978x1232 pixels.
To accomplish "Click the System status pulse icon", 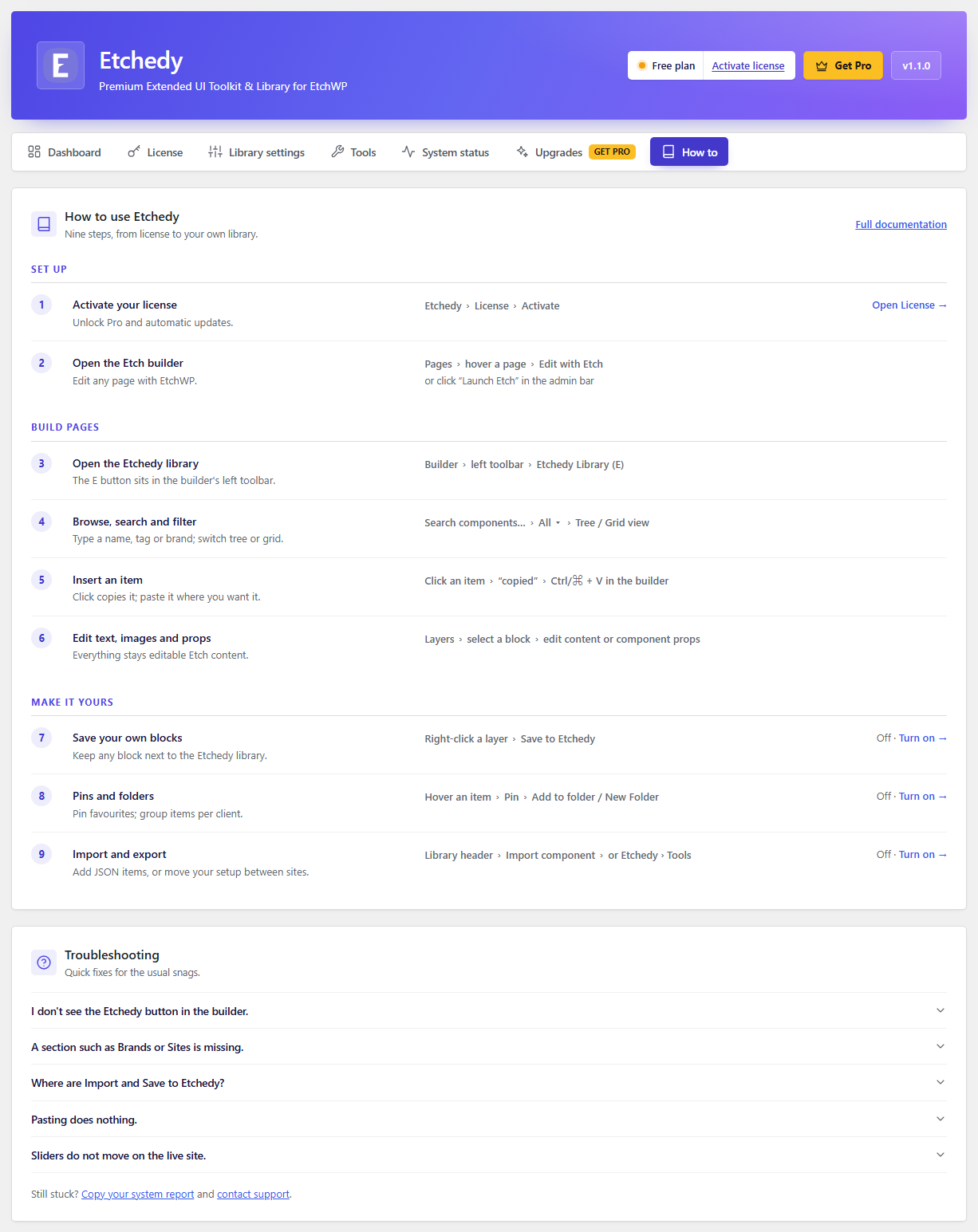I will tap(408, 152).
